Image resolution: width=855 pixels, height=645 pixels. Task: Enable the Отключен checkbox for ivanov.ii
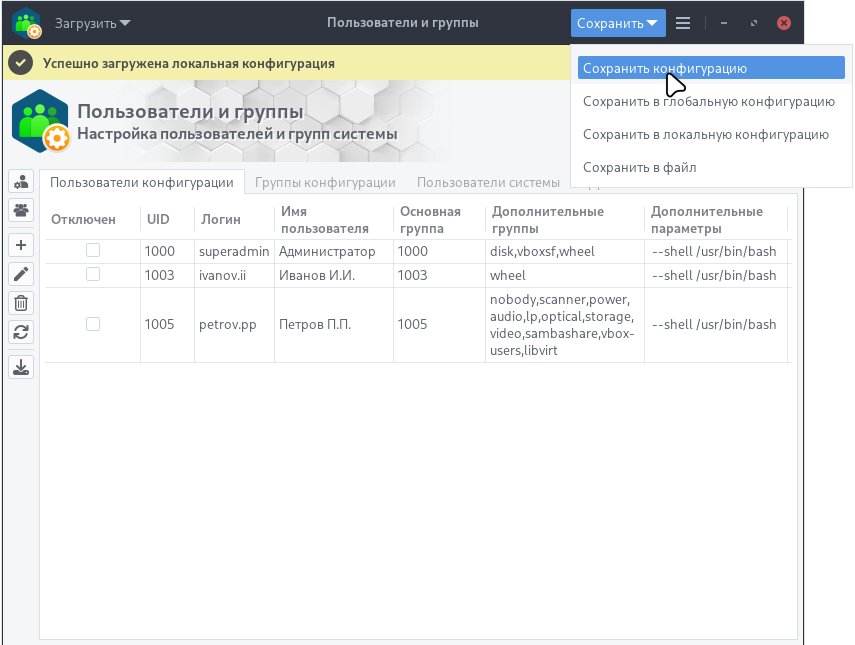[x=93, y=275]
